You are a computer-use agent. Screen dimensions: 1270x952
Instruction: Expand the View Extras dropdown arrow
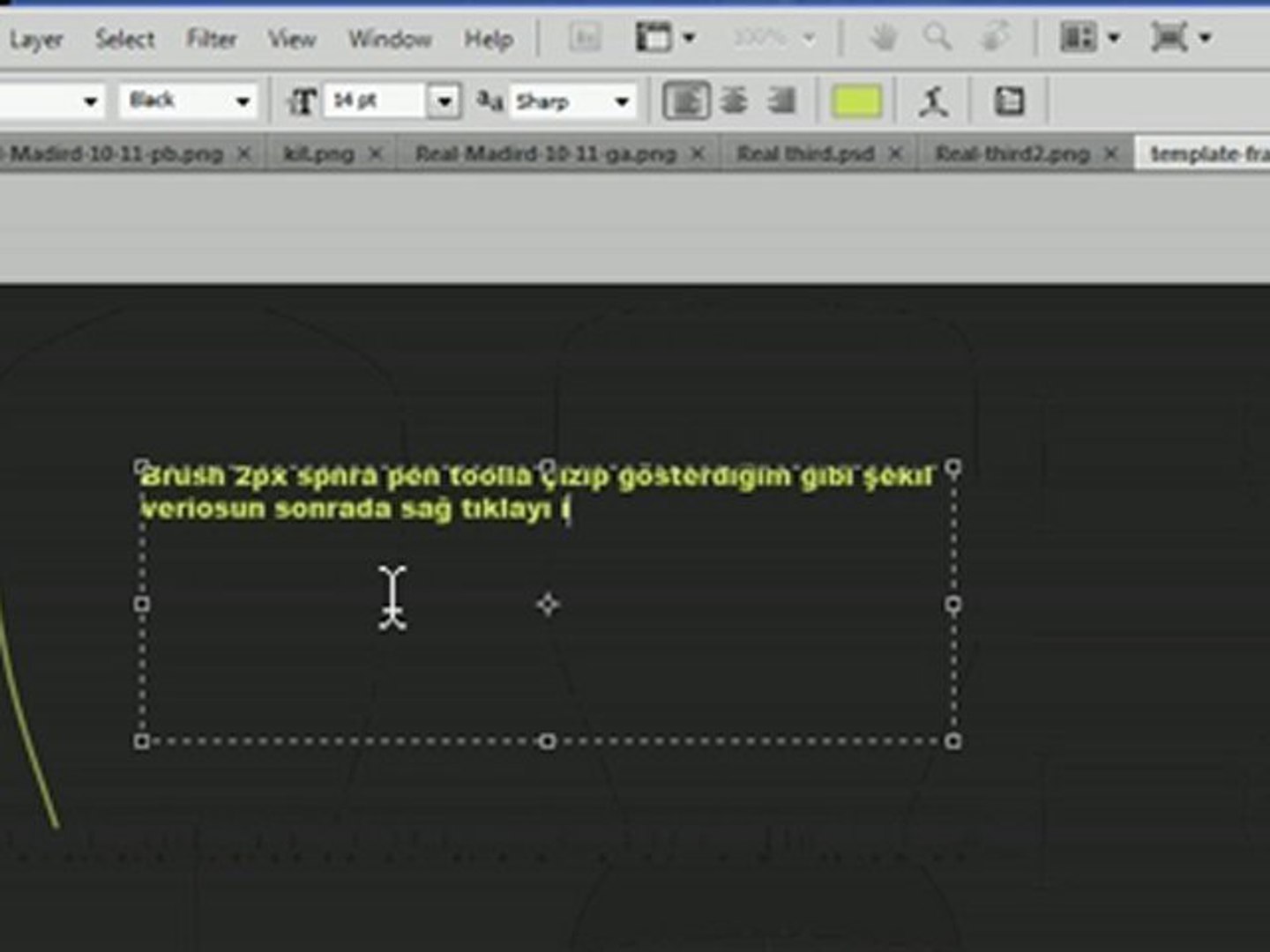pos(689,38)
